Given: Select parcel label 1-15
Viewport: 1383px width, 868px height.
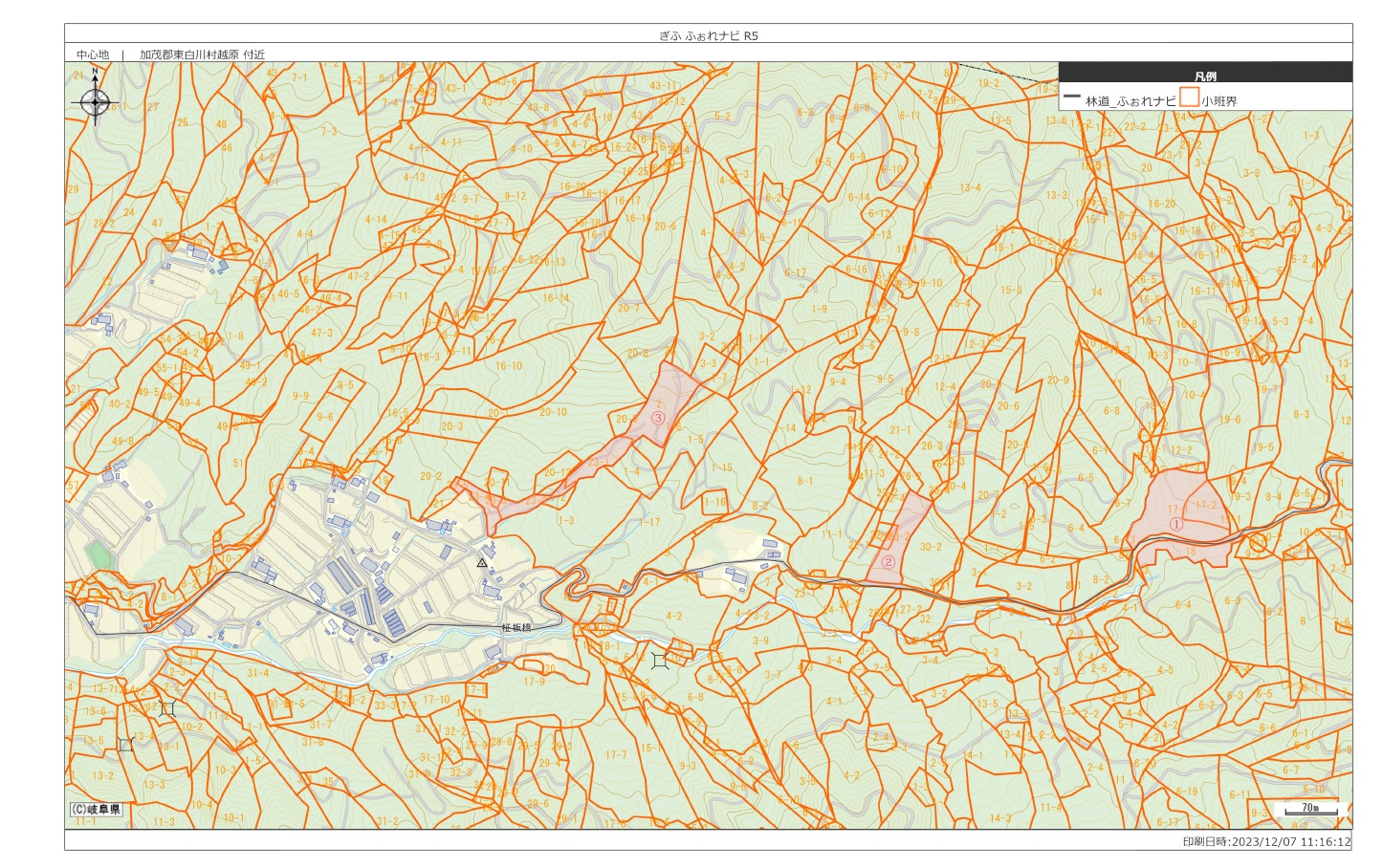Looking at the screenshot, I should point(722,467).
